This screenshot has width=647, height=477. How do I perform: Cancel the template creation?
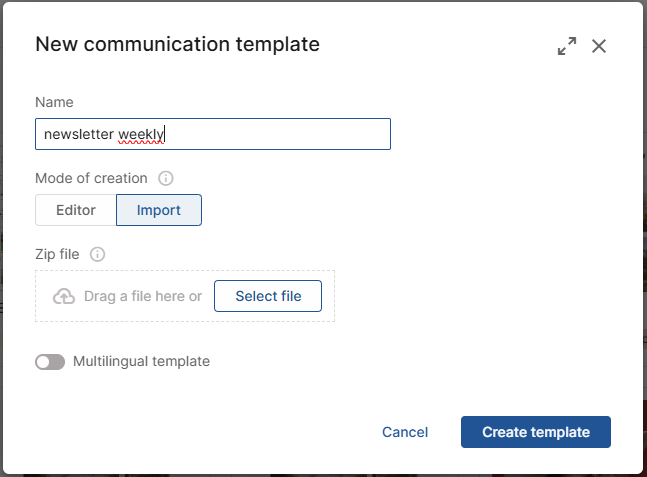click(x=405, y=432)
